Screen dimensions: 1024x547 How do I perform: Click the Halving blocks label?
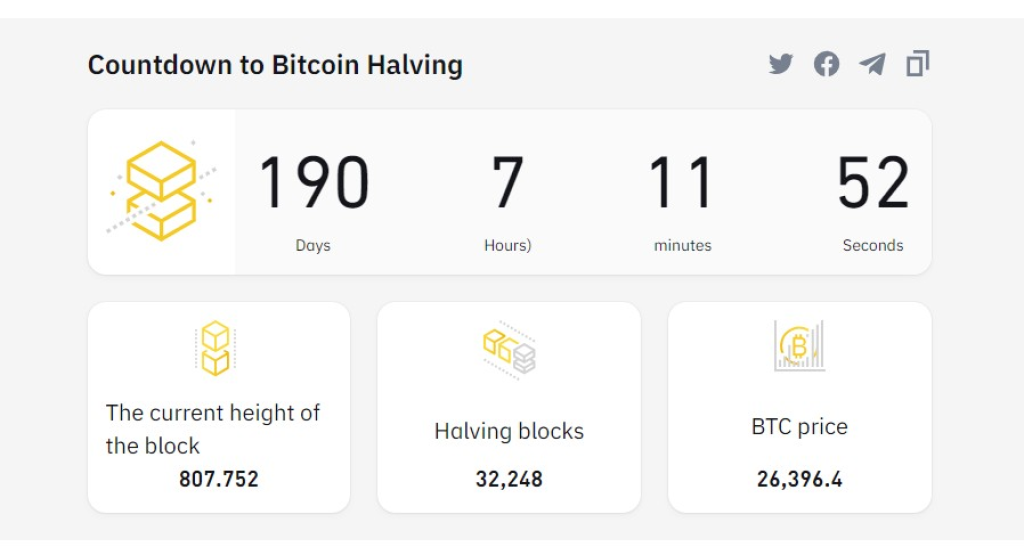point(509,431)
